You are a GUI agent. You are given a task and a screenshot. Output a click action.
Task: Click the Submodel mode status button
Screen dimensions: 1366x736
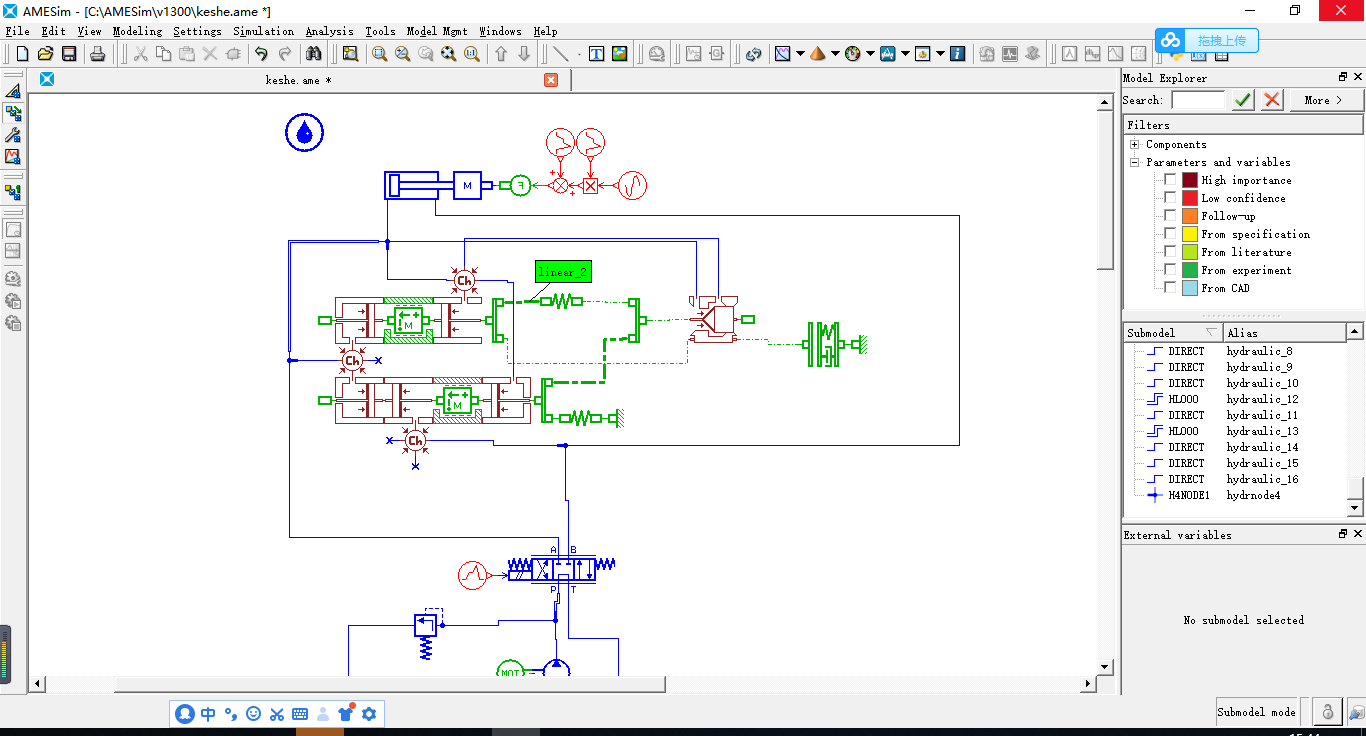click(x=1256, y=712)
